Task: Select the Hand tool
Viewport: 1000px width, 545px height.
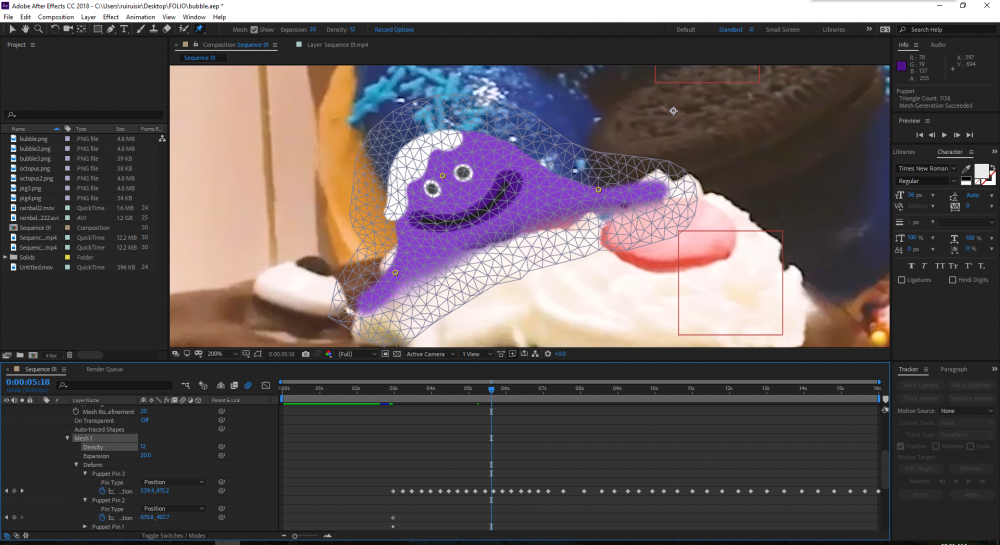Action: (25, 29)
